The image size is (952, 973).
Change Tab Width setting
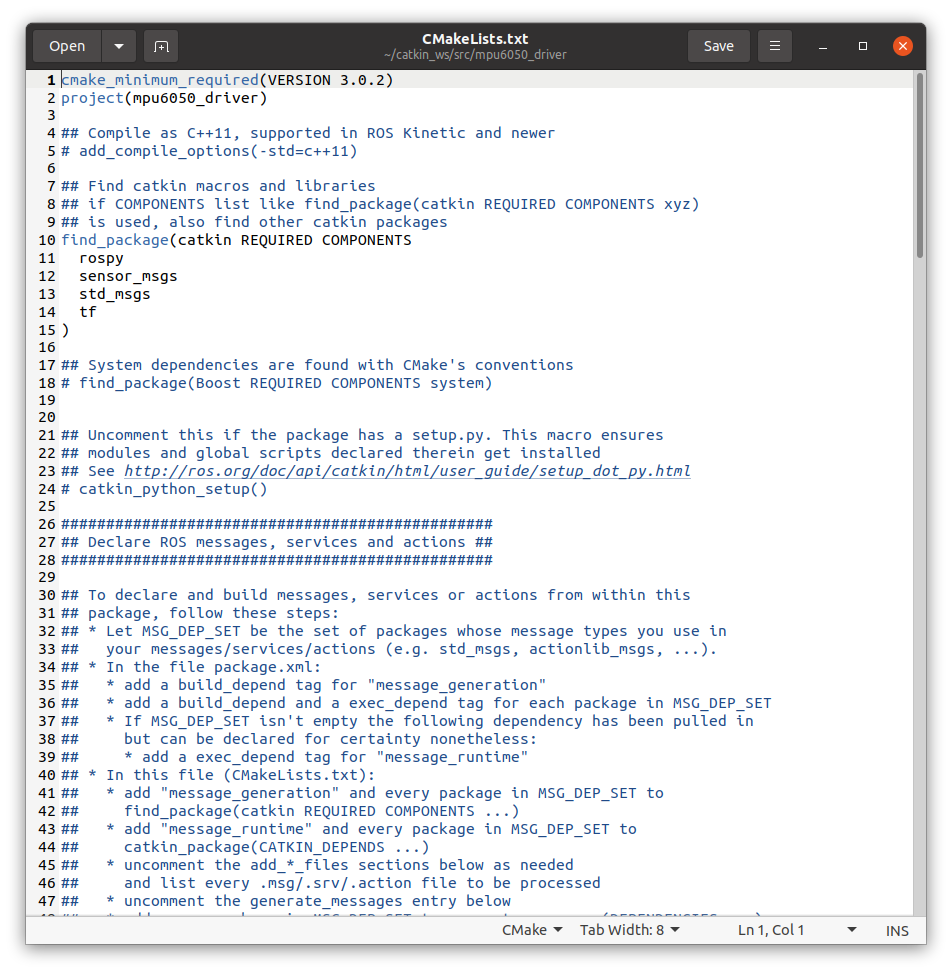629,930
